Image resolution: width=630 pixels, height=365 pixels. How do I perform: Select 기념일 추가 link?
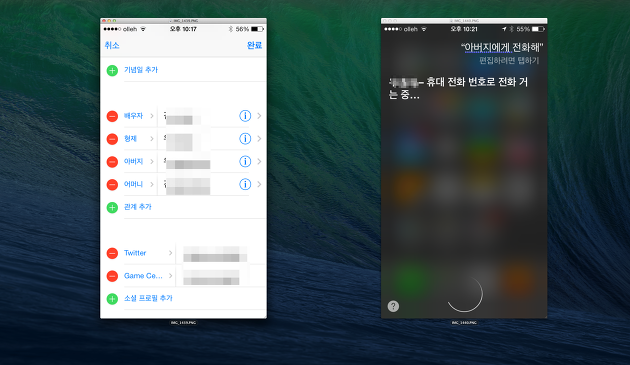pos(141,70)
